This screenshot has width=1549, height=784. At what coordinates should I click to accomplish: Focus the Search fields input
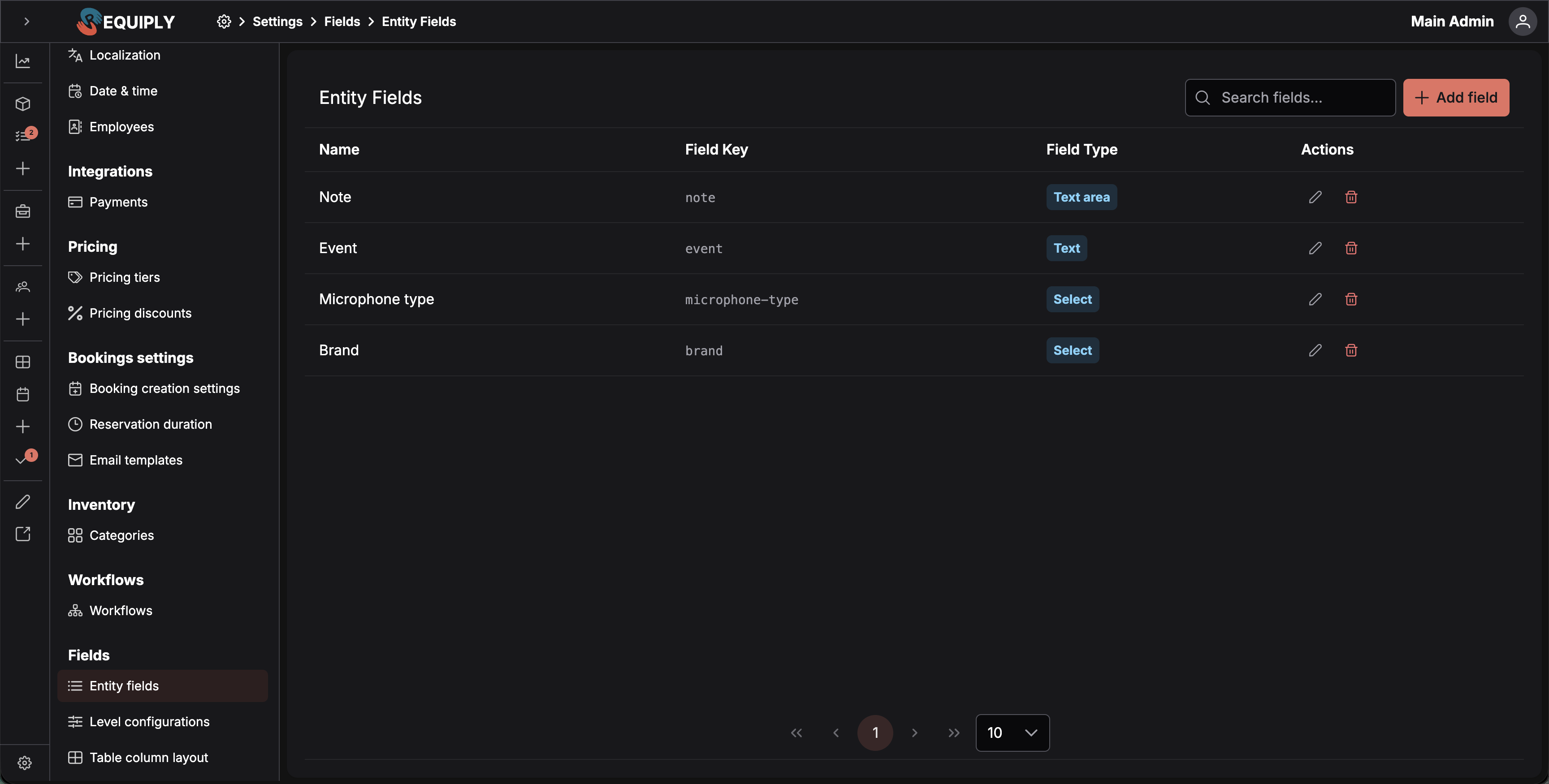click(1290, 97)
